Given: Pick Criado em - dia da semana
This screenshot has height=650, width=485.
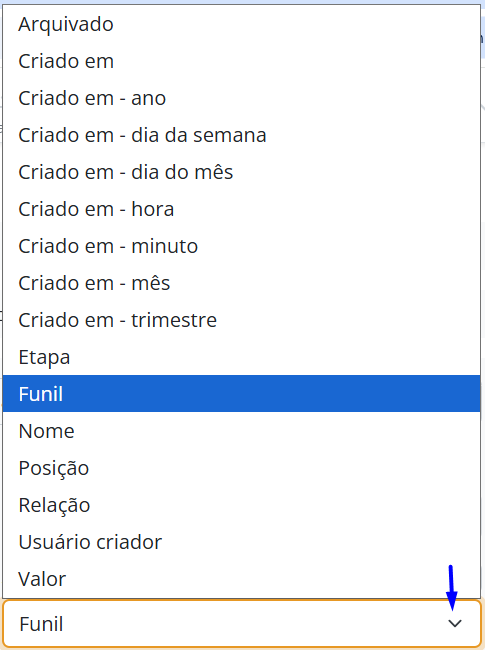Looking at the screenshot, I should [241, 135].
